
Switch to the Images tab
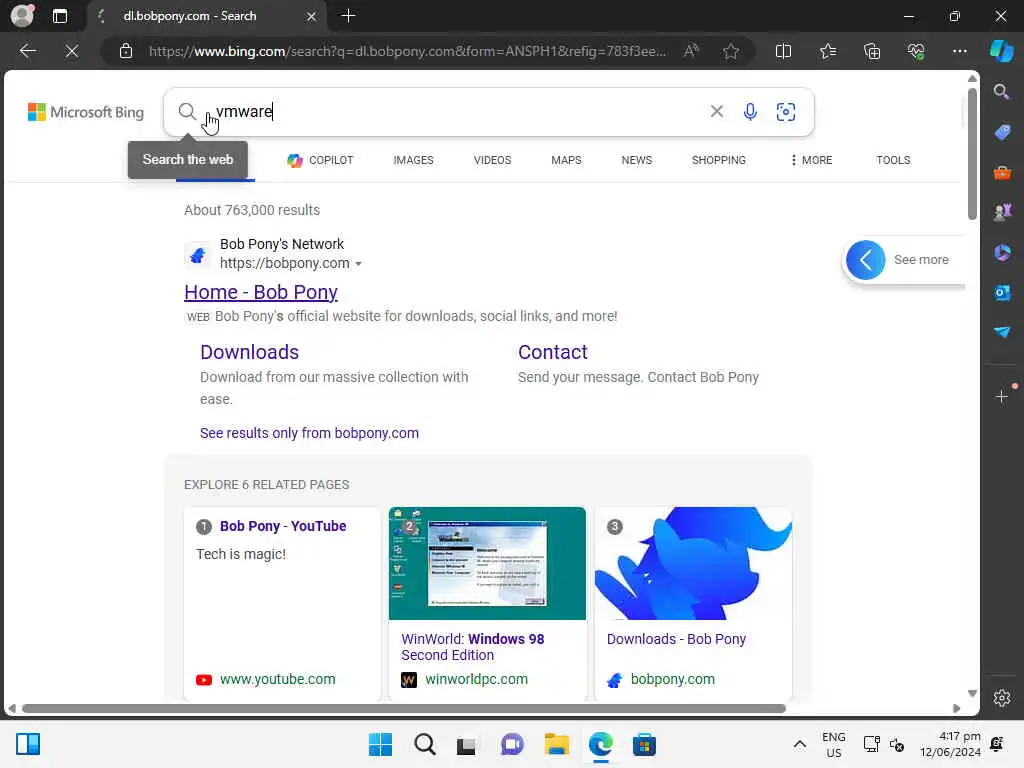(x=413, y=160)
